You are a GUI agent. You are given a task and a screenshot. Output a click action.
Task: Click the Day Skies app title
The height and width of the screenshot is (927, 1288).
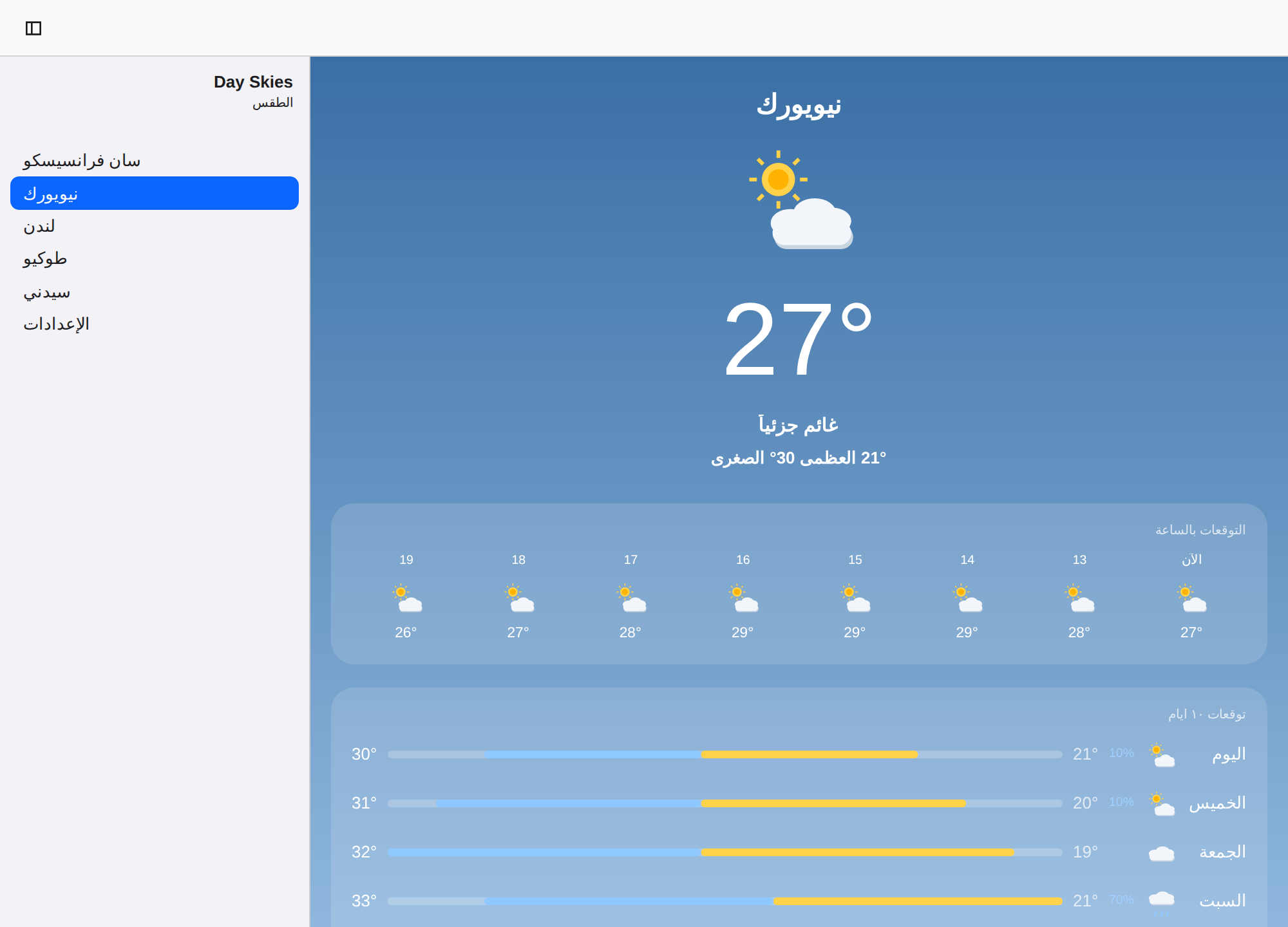tap(253, 82)
